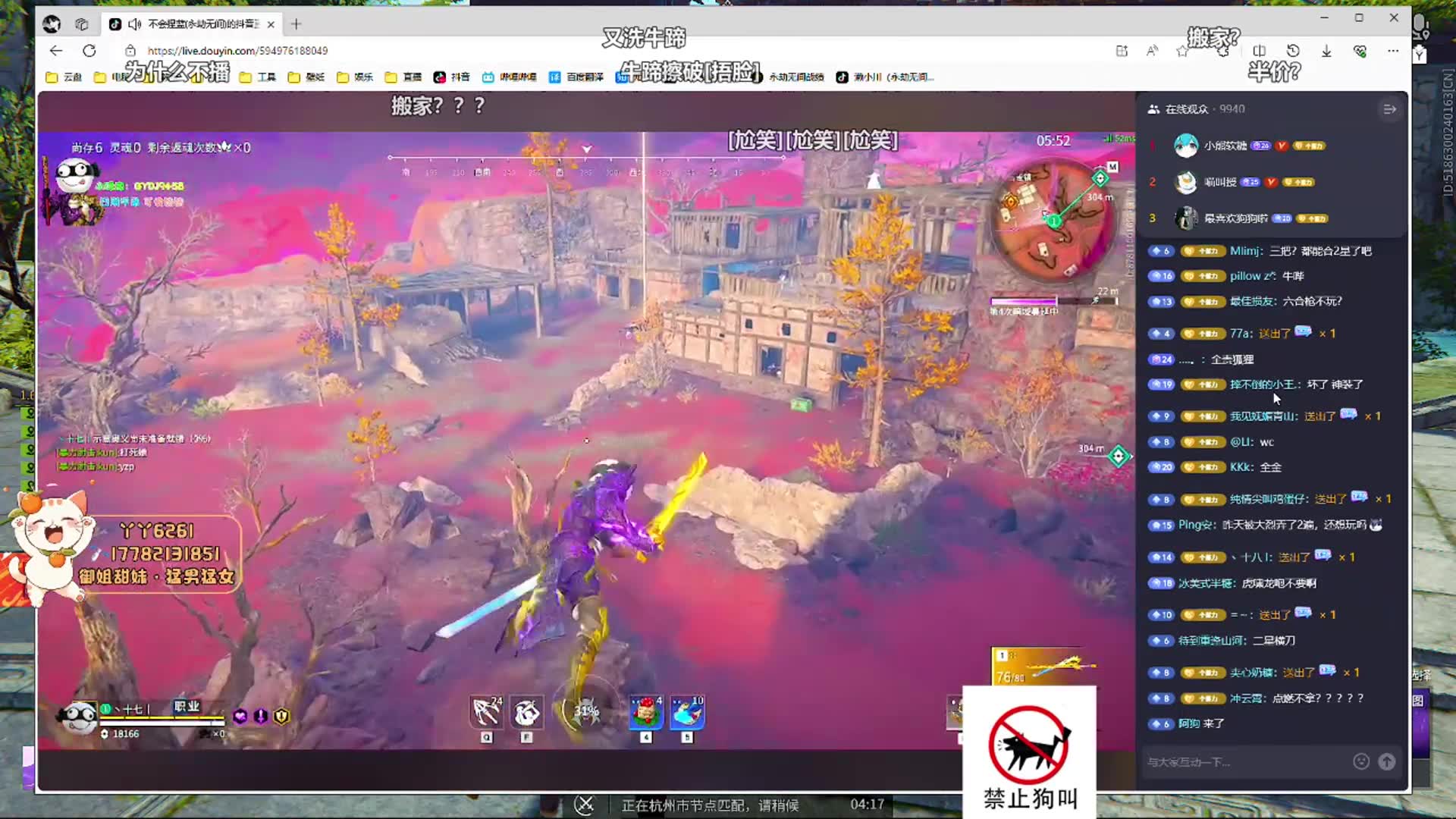Focus the chat input field 与大家互动一下
Image resolution: width=1456 pixels, height=819 pixels.
(1244, 762)
